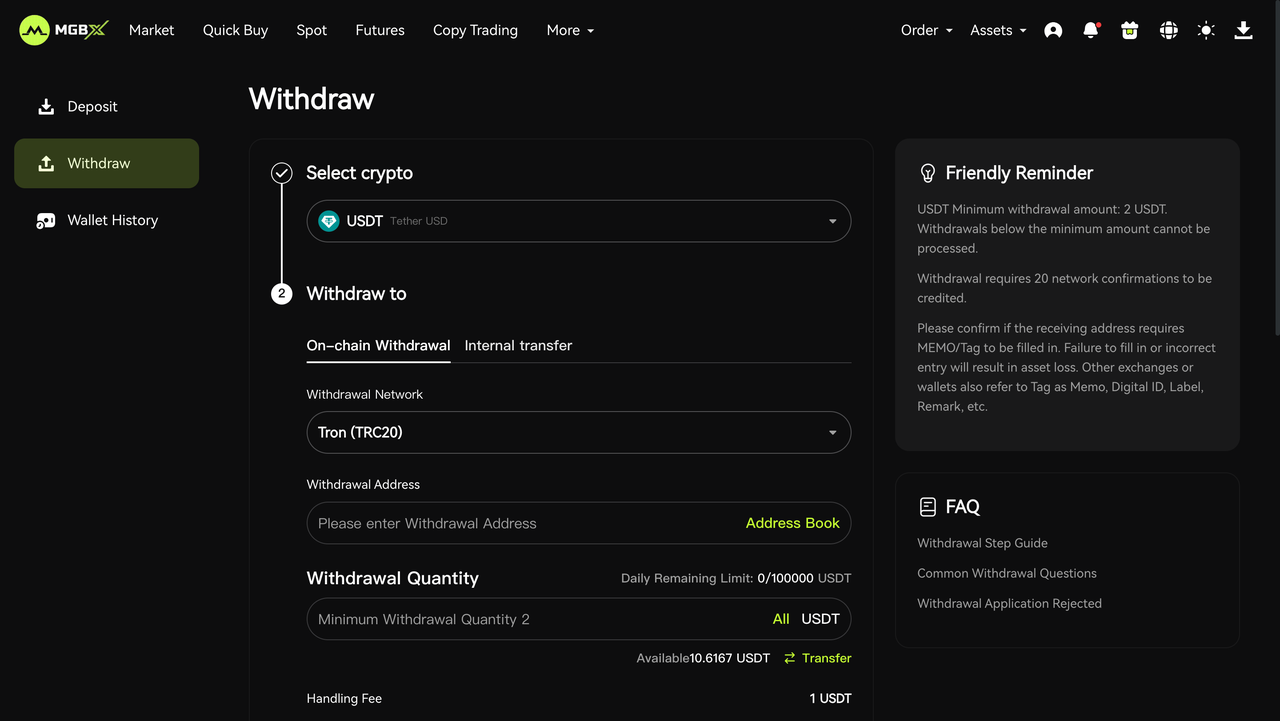
Task: Click the Handling Fee label
Action: 344,698
